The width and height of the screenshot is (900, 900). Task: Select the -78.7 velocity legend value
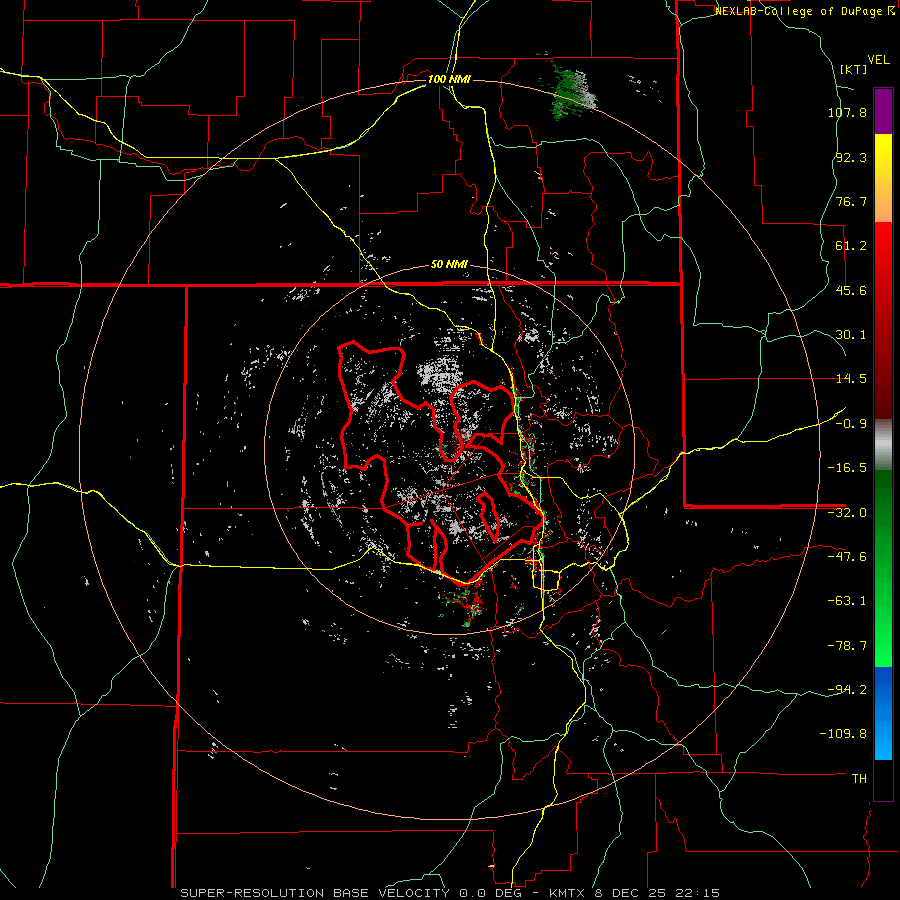click(x=847, y=646)
